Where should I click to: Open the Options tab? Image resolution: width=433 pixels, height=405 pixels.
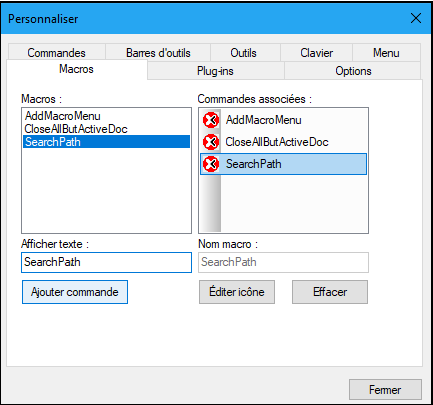pyautogui.click(x=353, y=71)
